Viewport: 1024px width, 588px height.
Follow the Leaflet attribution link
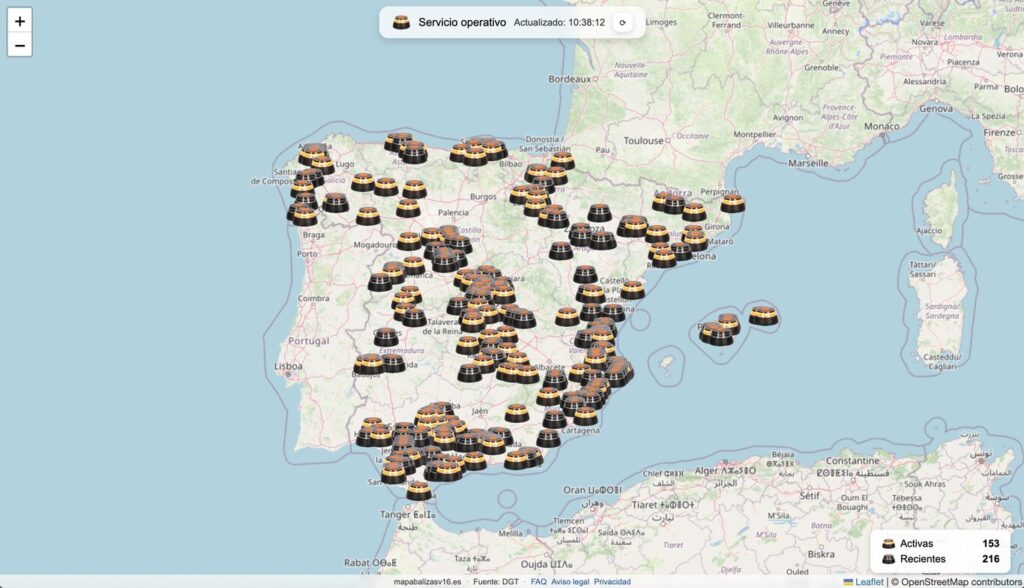[868, 581]
